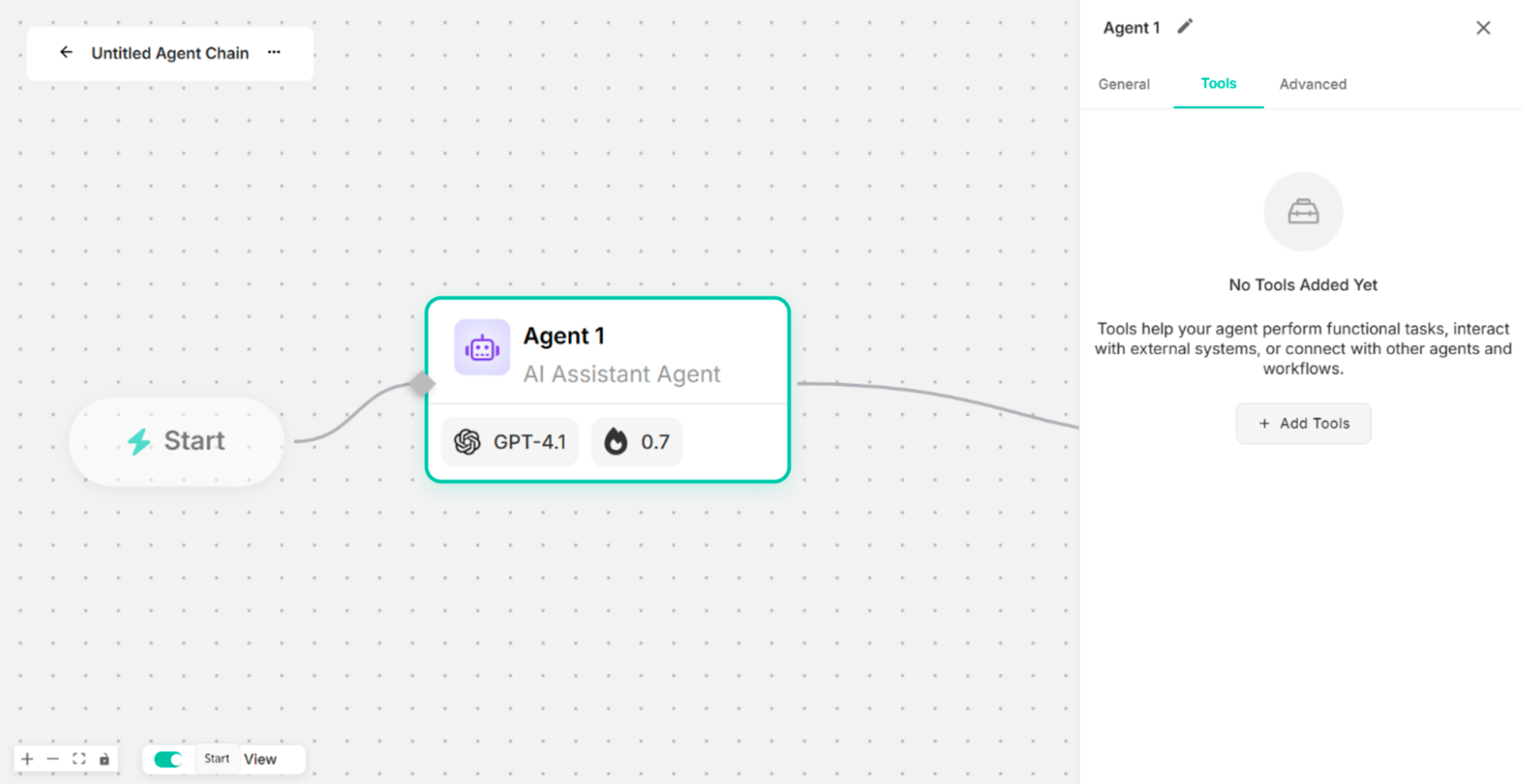Zoom in with the plus icon
The image size is (1522, 784).
point(27,759)
